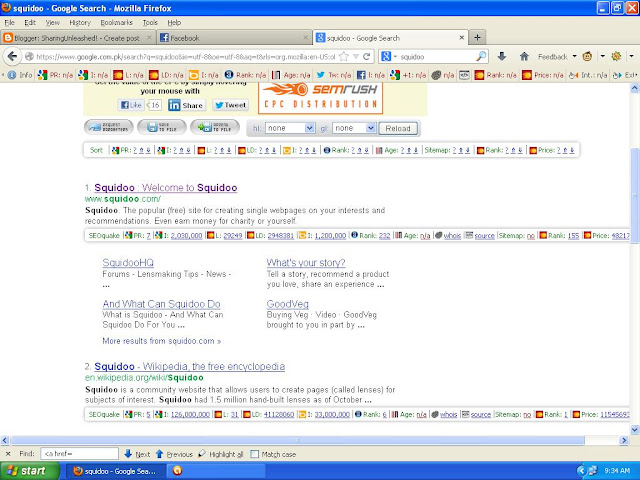Viewport: 640px width, 480px height.
Task: Open the SEMrush CPC Distribution banner
Action: 320,98
